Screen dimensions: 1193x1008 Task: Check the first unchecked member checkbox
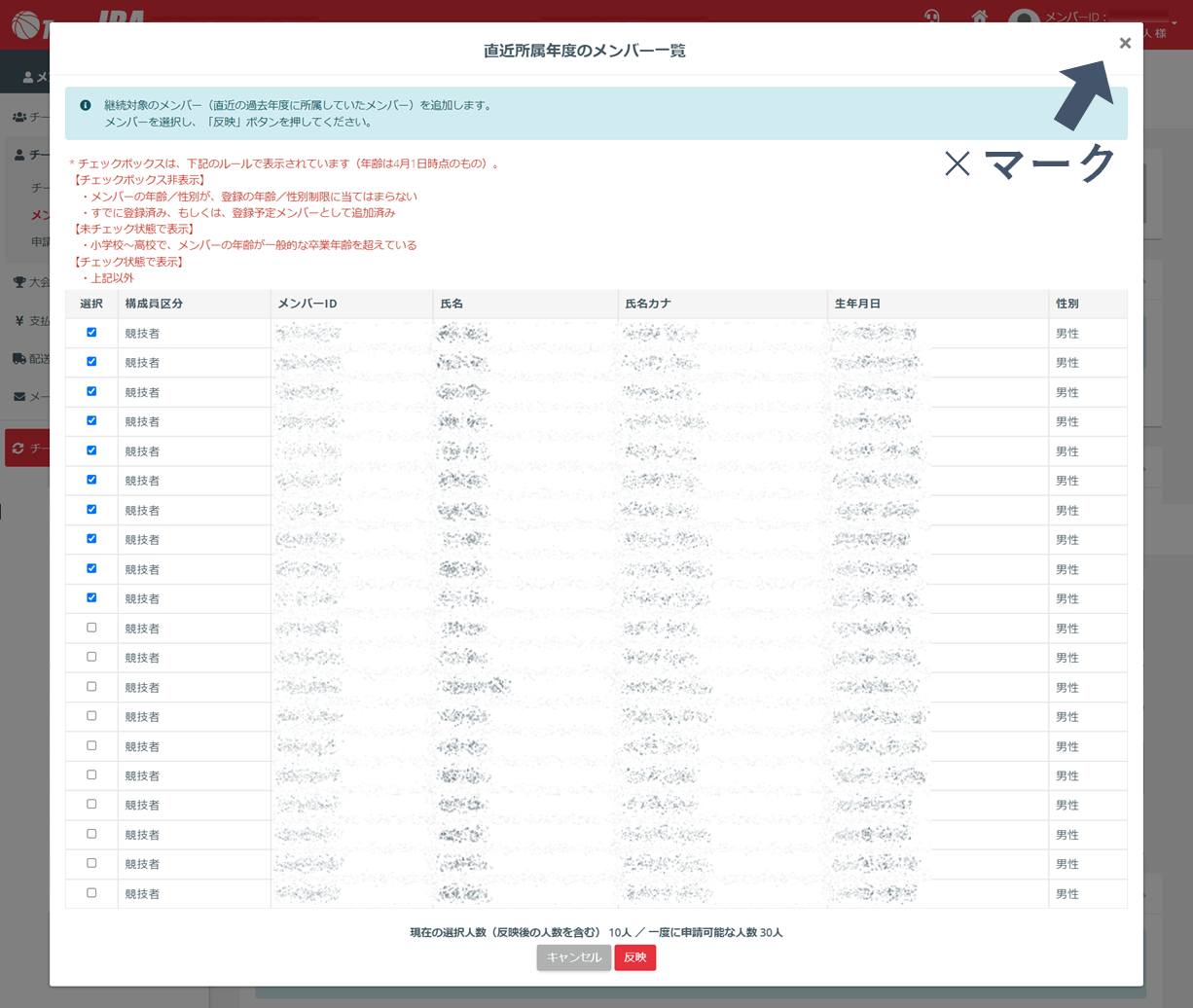[91, 628]
